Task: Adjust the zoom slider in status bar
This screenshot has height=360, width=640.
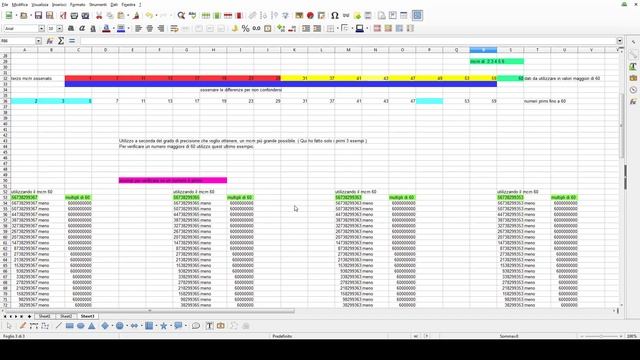Action: (601, 336)
